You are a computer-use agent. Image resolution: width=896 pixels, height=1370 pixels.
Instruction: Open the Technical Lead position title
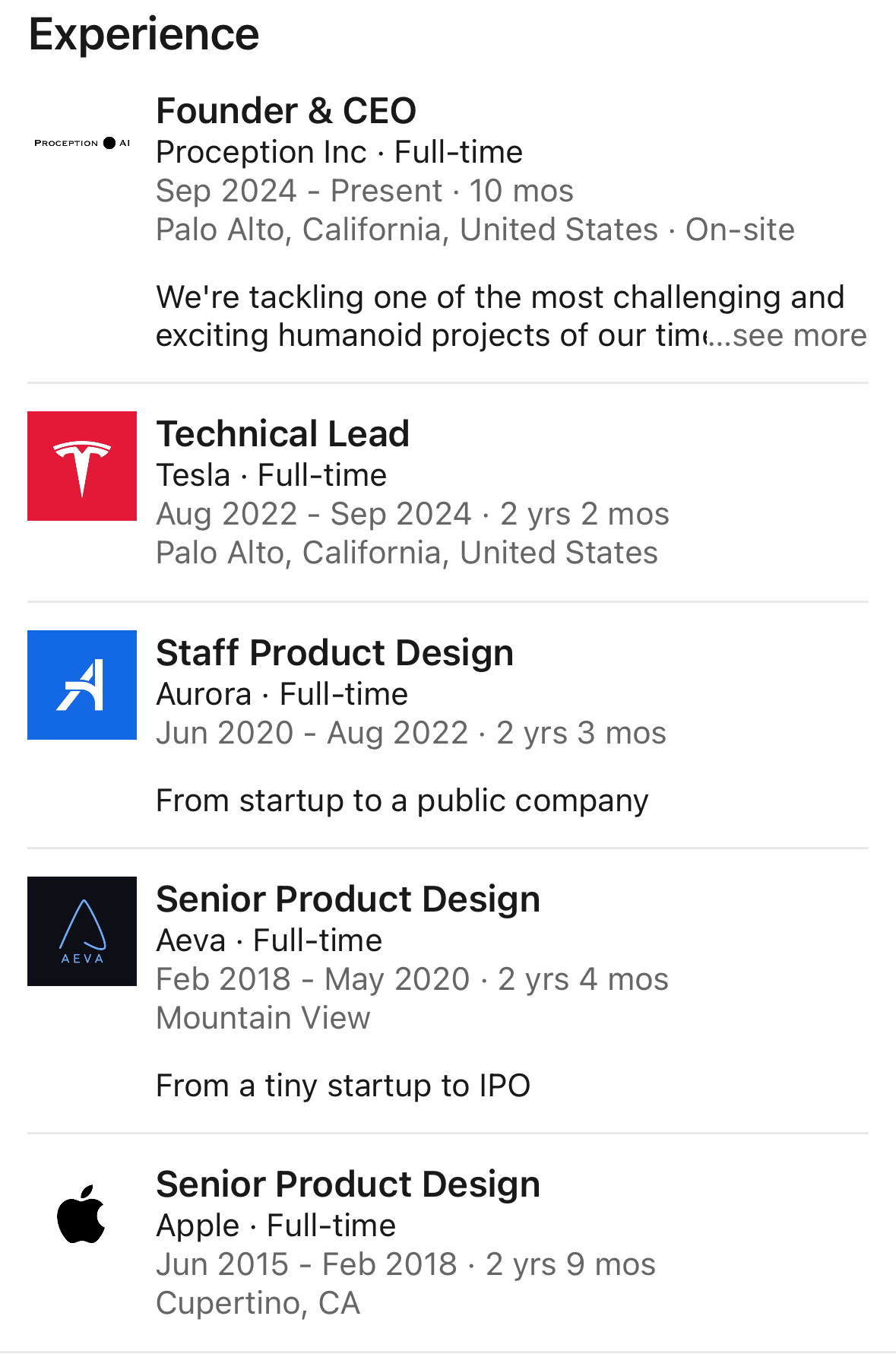pos(283,434)
